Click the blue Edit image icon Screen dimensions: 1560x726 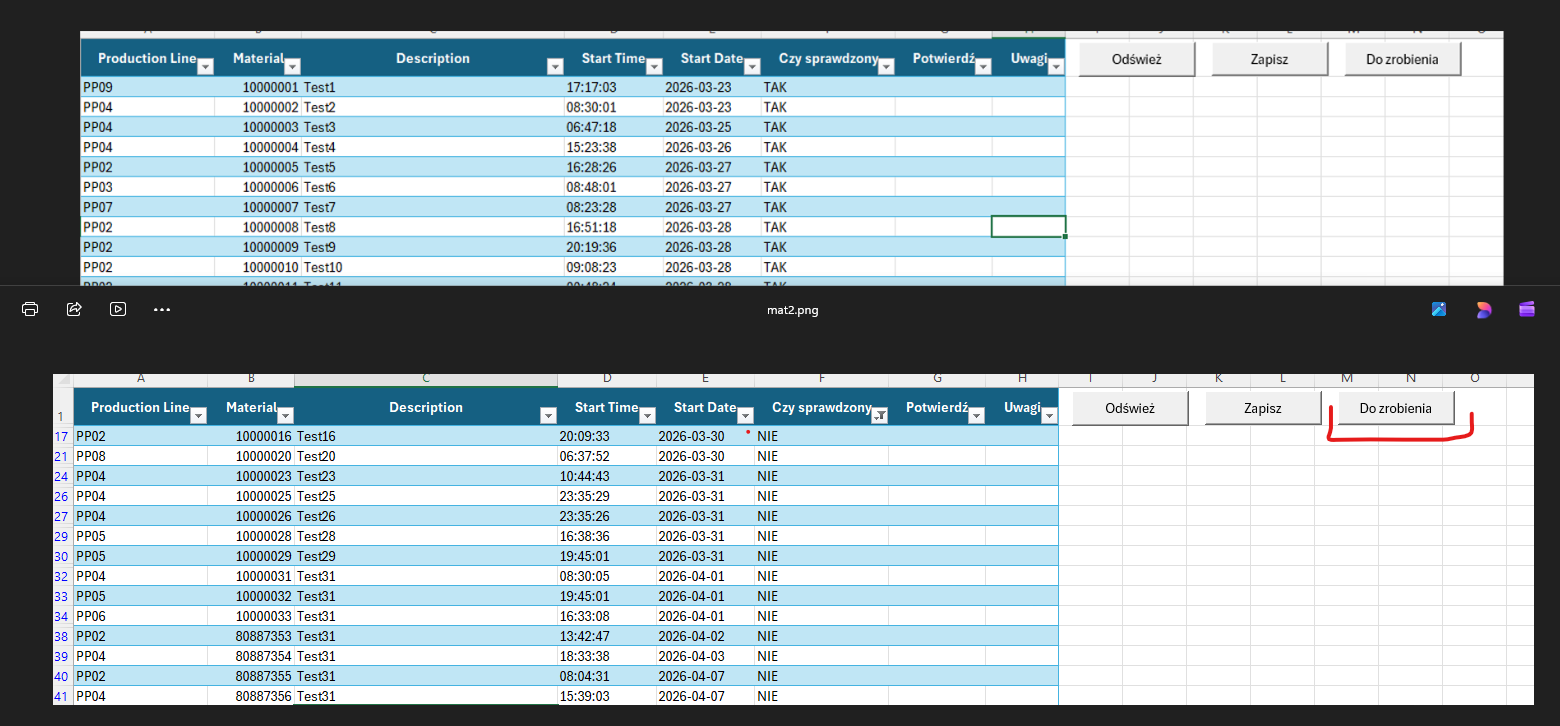[1439, 310]
